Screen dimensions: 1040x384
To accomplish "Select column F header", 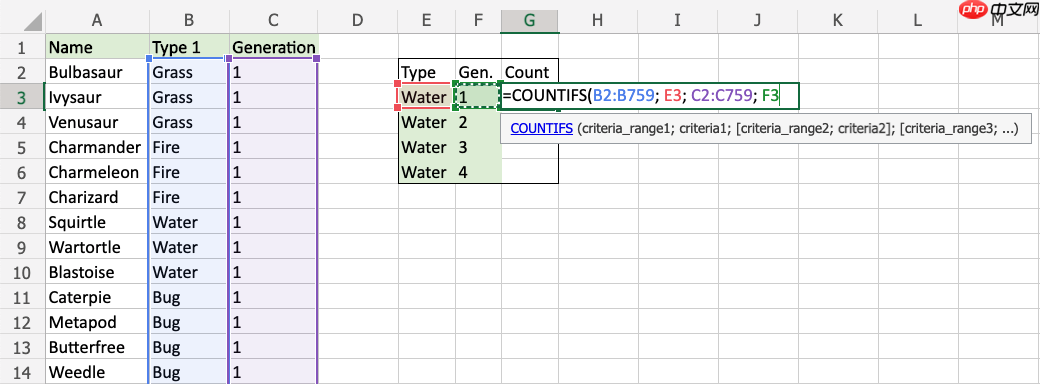I will (478, 21).
